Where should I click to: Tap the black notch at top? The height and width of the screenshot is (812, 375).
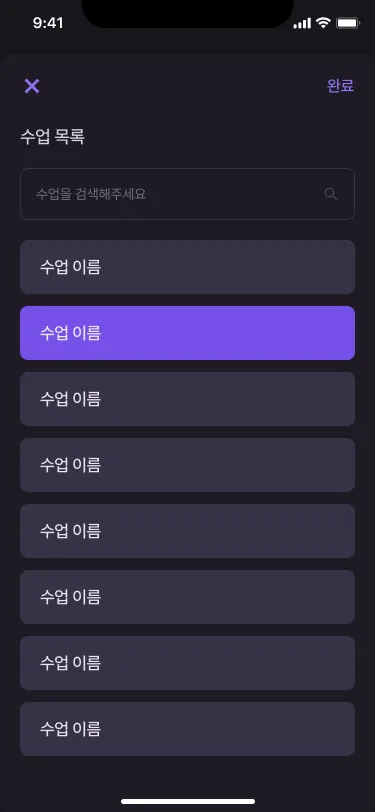tap(188, 13)
